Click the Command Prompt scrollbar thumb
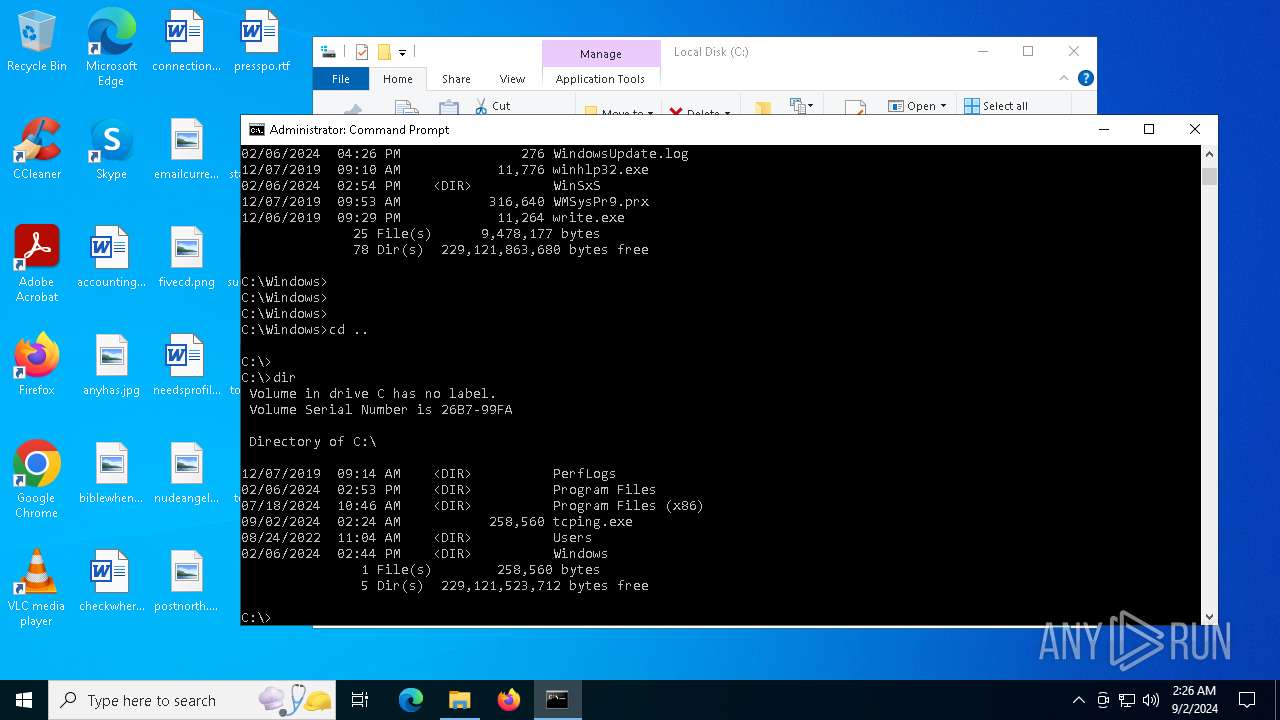 coord(1209,177)
